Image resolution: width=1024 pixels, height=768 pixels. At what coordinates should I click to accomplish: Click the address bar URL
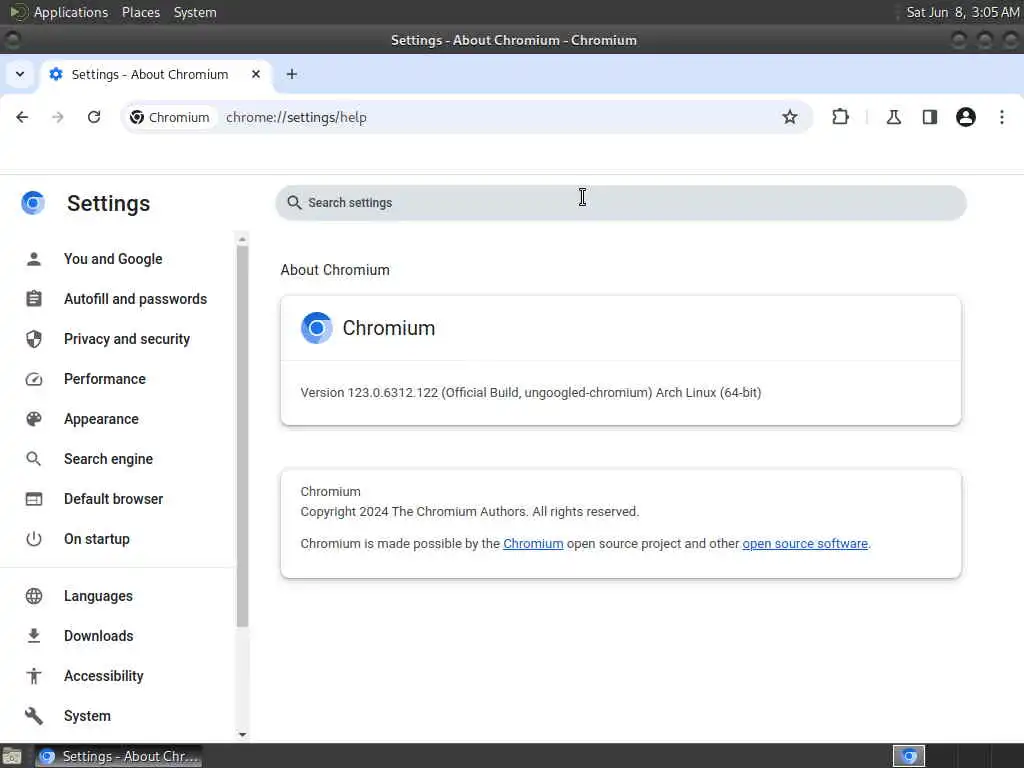pyautogui.click(x=296, y=118)
